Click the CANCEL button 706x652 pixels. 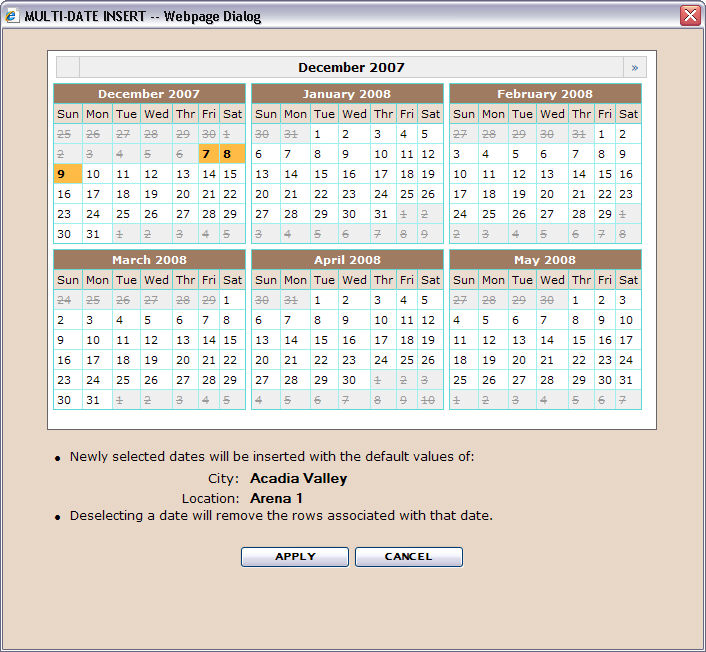coord(408,557)
